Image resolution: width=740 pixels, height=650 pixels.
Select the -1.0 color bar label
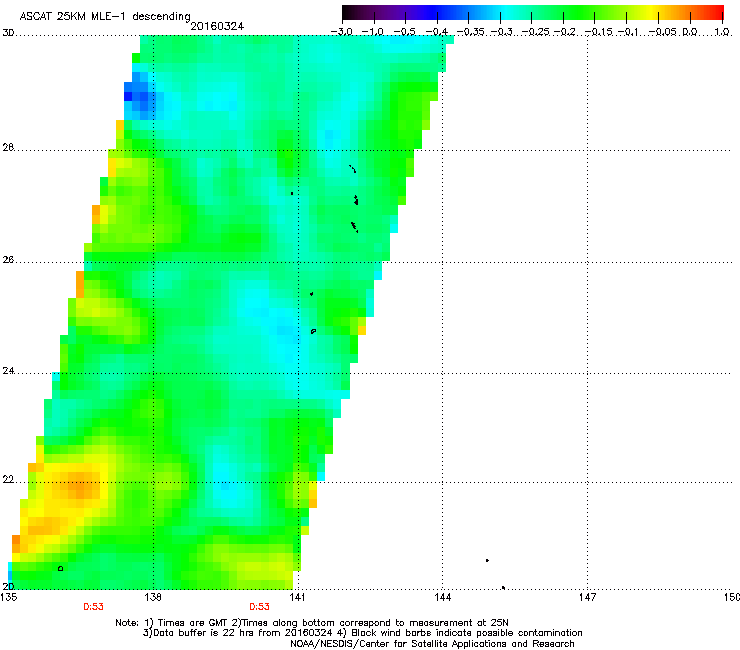tap(373, 32)
